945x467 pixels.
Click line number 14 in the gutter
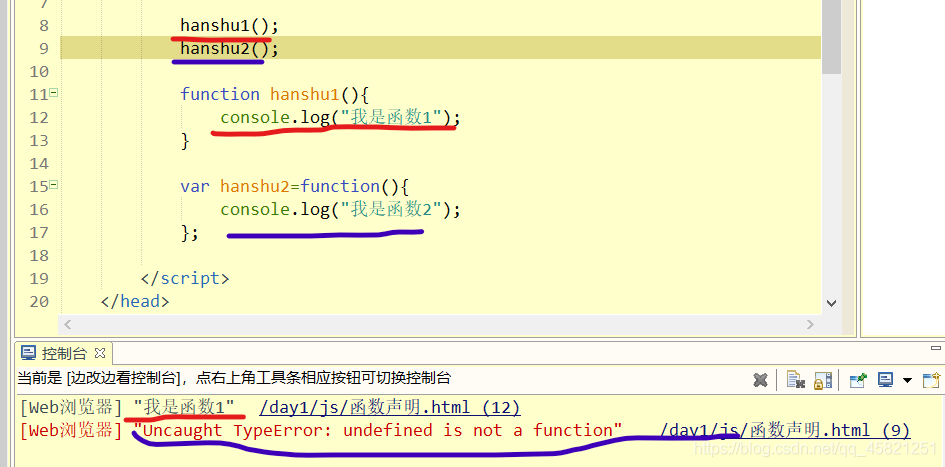[39, 163]
